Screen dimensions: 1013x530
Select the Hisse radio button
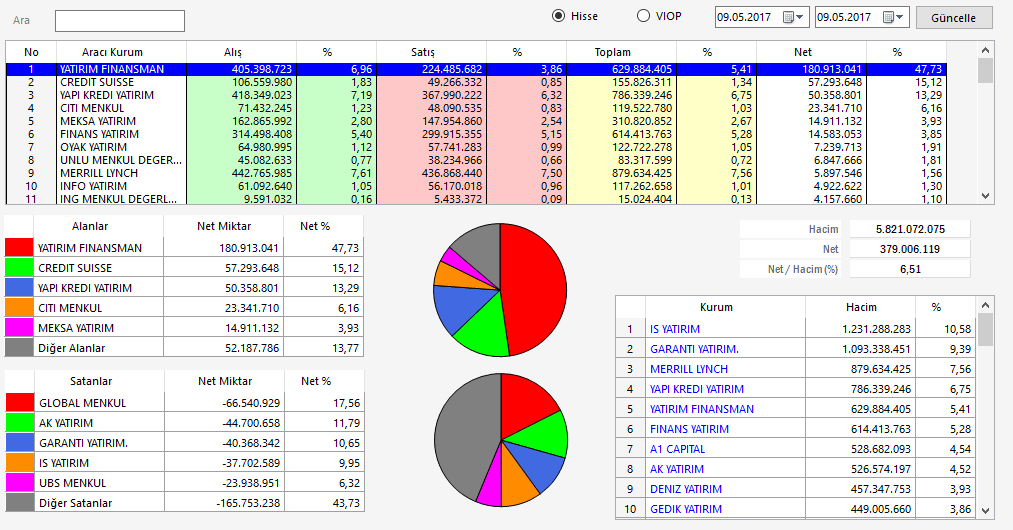click(x=559, y=16)
